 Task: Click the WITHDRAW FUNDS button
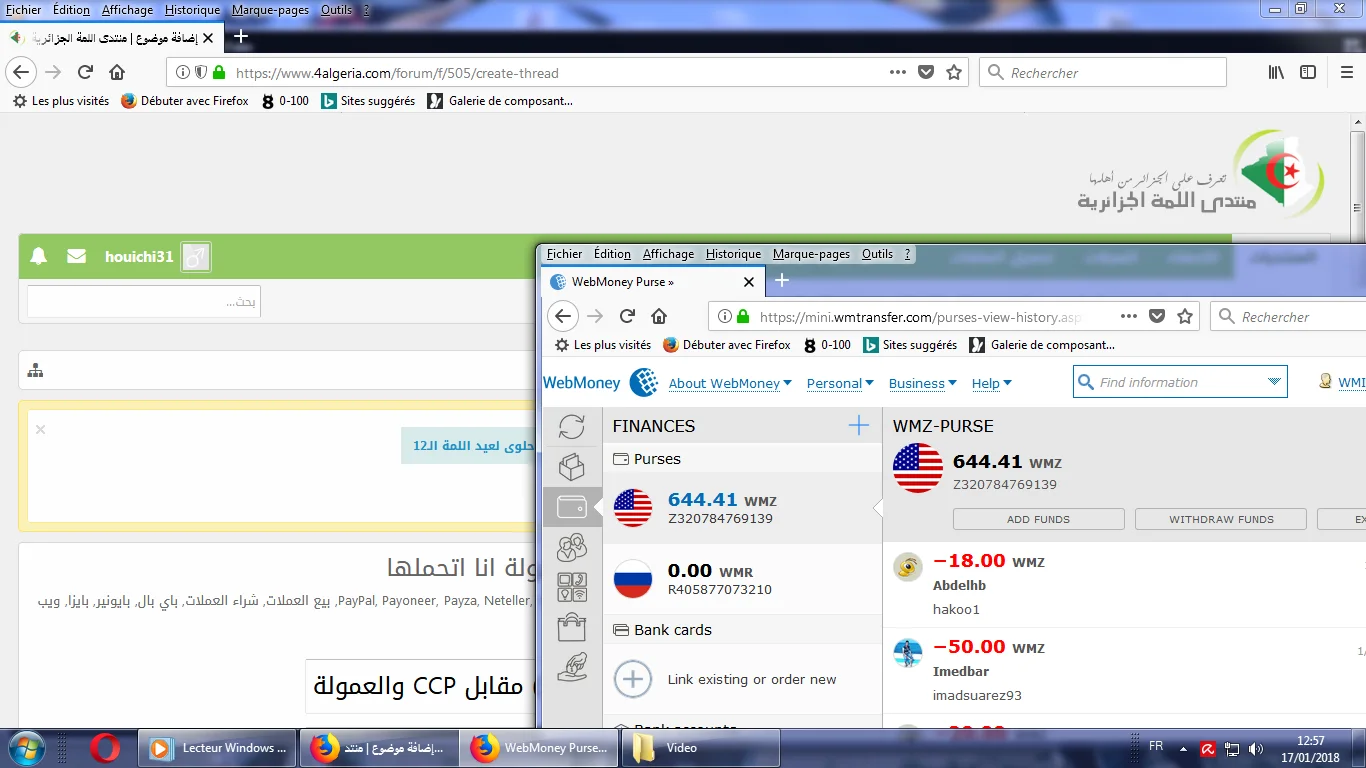pyautogui.click(x=1221, y=519)
